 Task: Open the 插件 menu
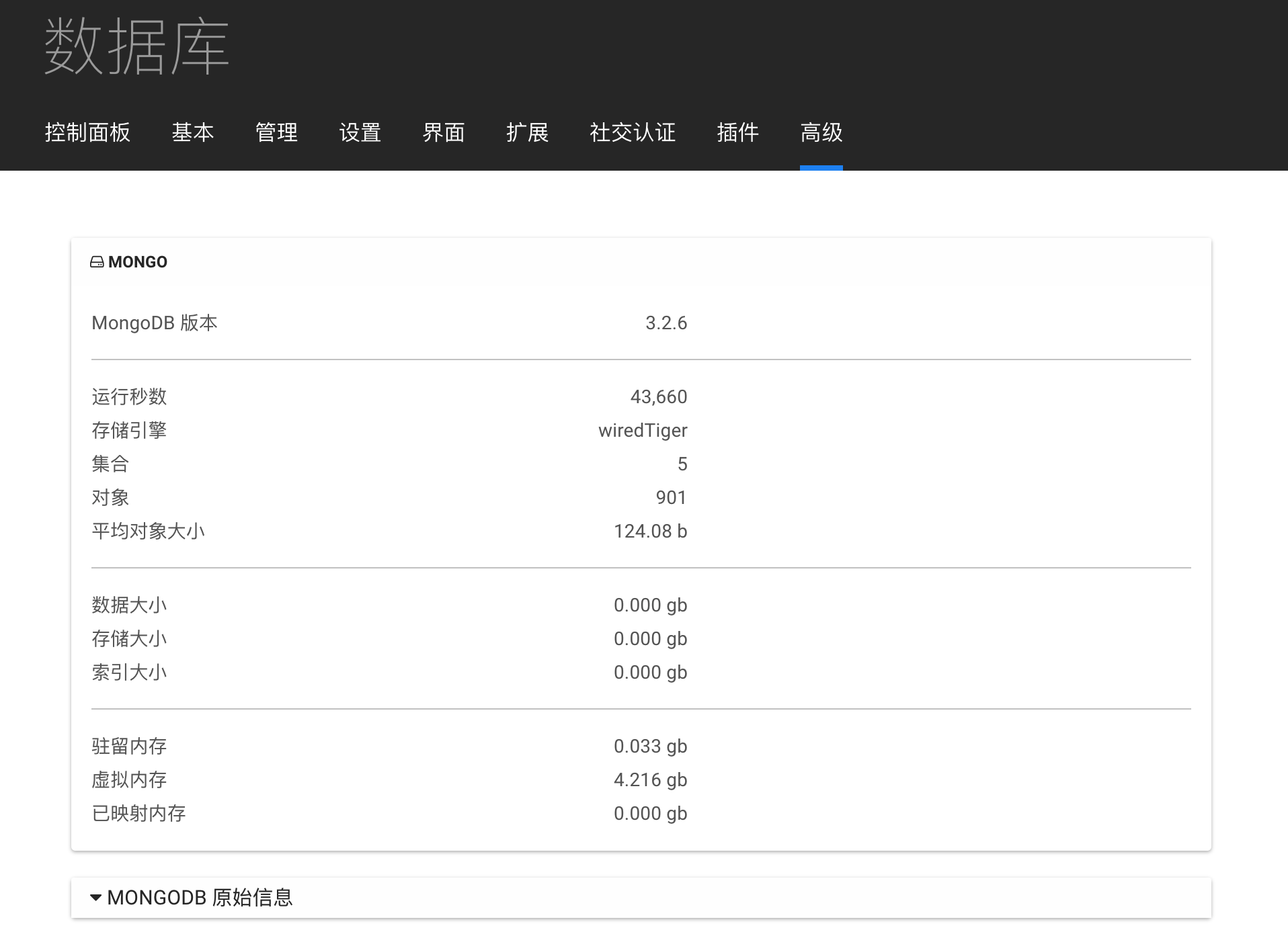coord(738,132)
